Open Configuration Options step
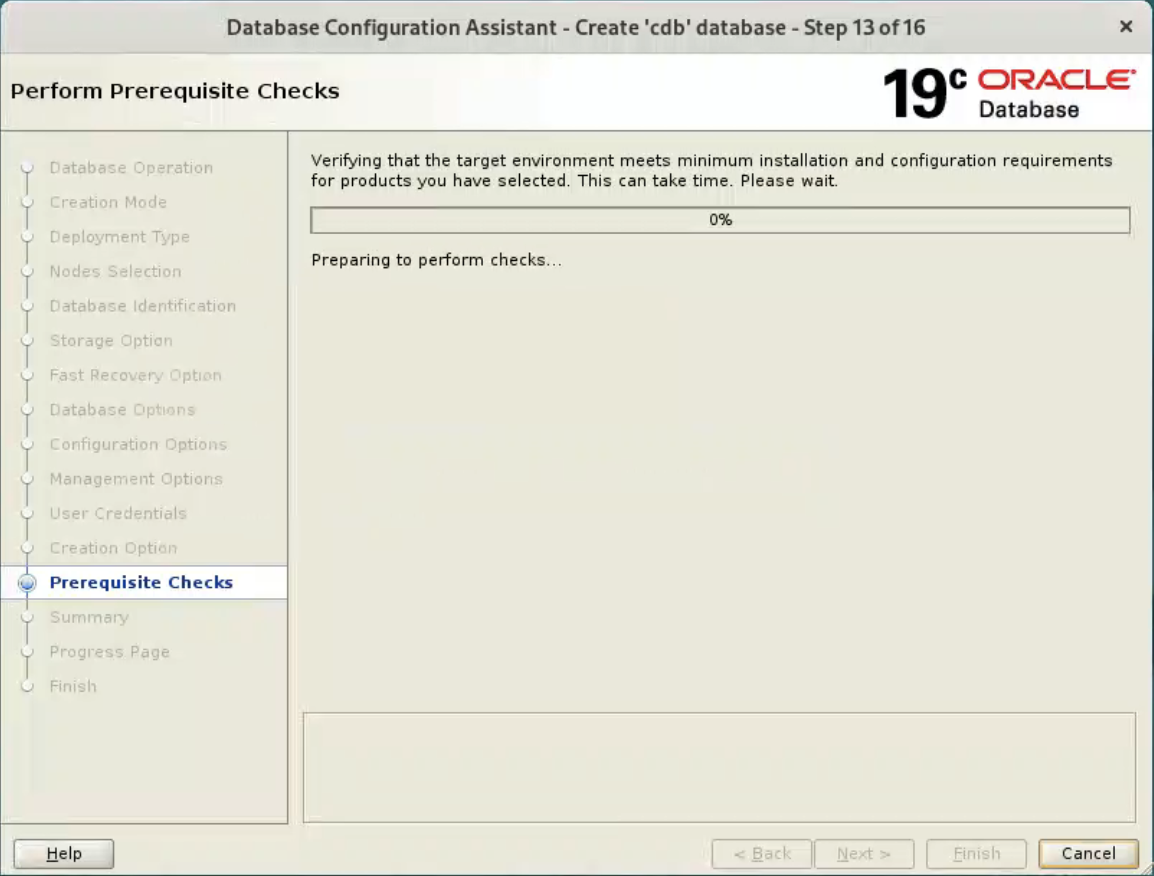 point(138,445)
